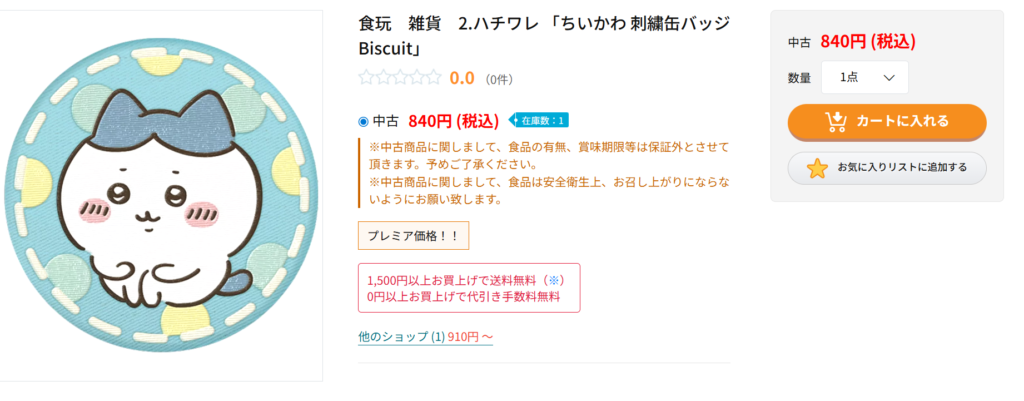Click the second rating star

click(x=383, y=77)
